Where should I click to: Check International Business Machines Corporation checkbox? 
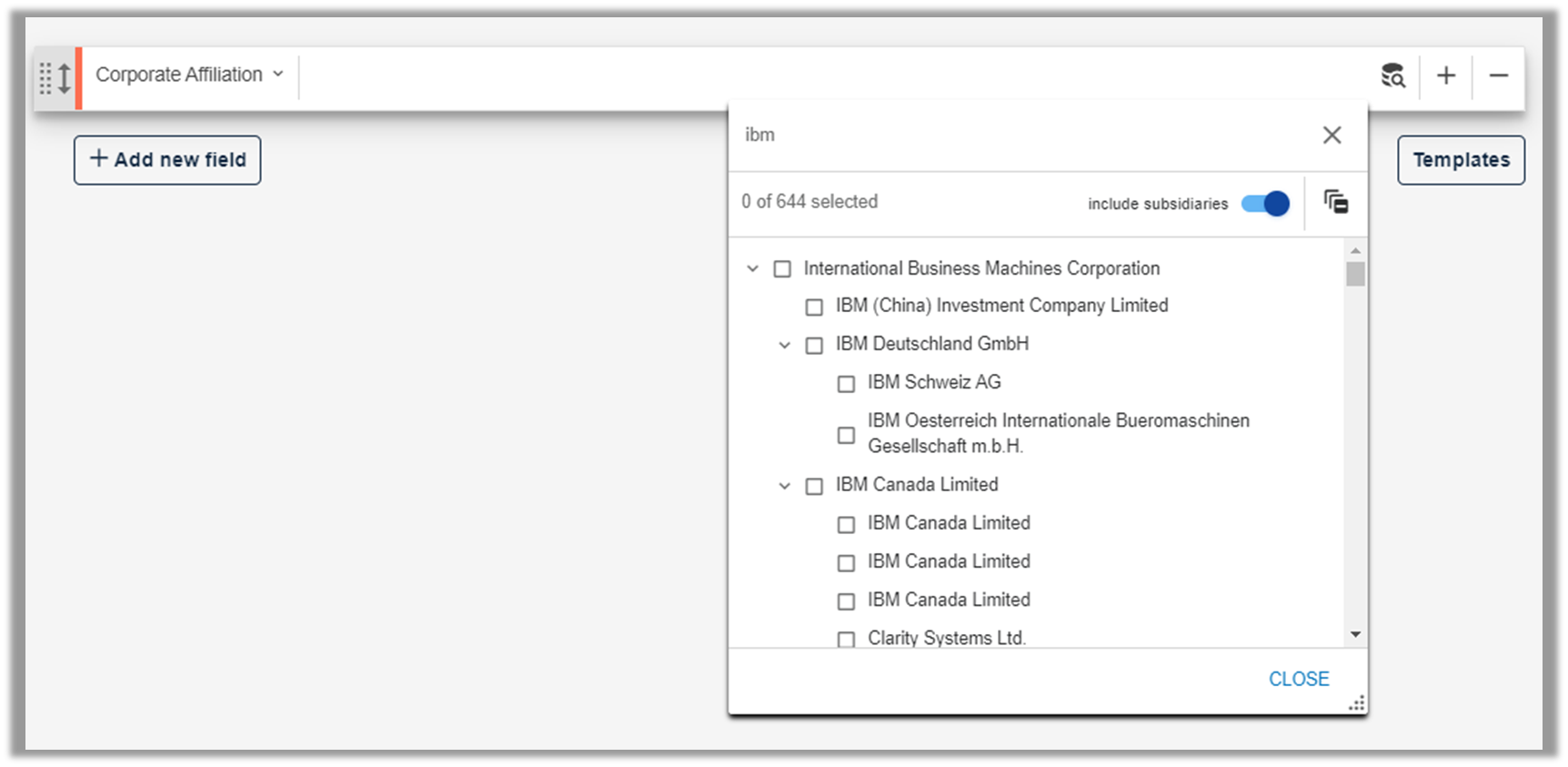(782, 269)
